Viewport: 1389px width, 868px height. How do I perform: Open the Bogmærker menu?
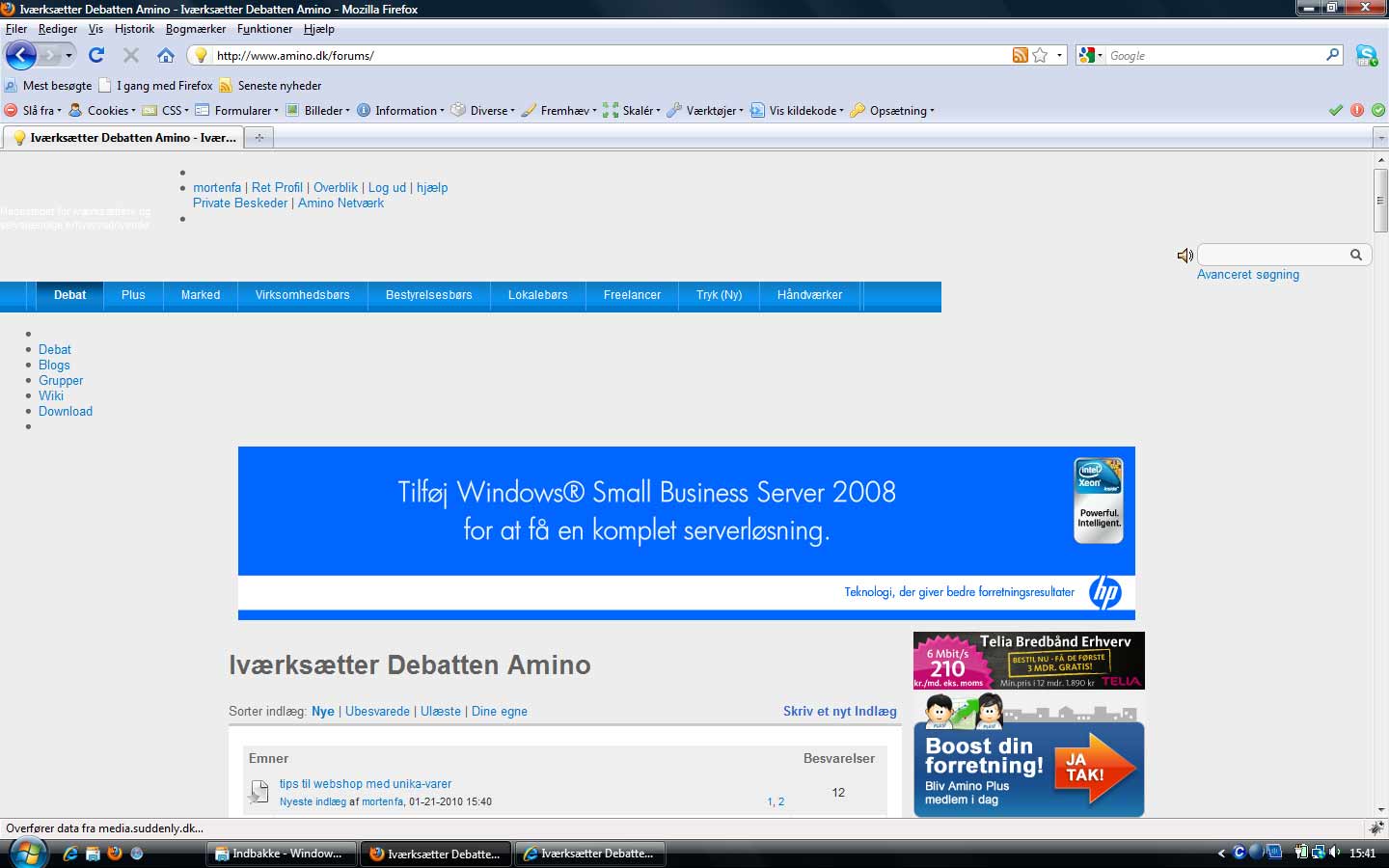tap(195, 29)
